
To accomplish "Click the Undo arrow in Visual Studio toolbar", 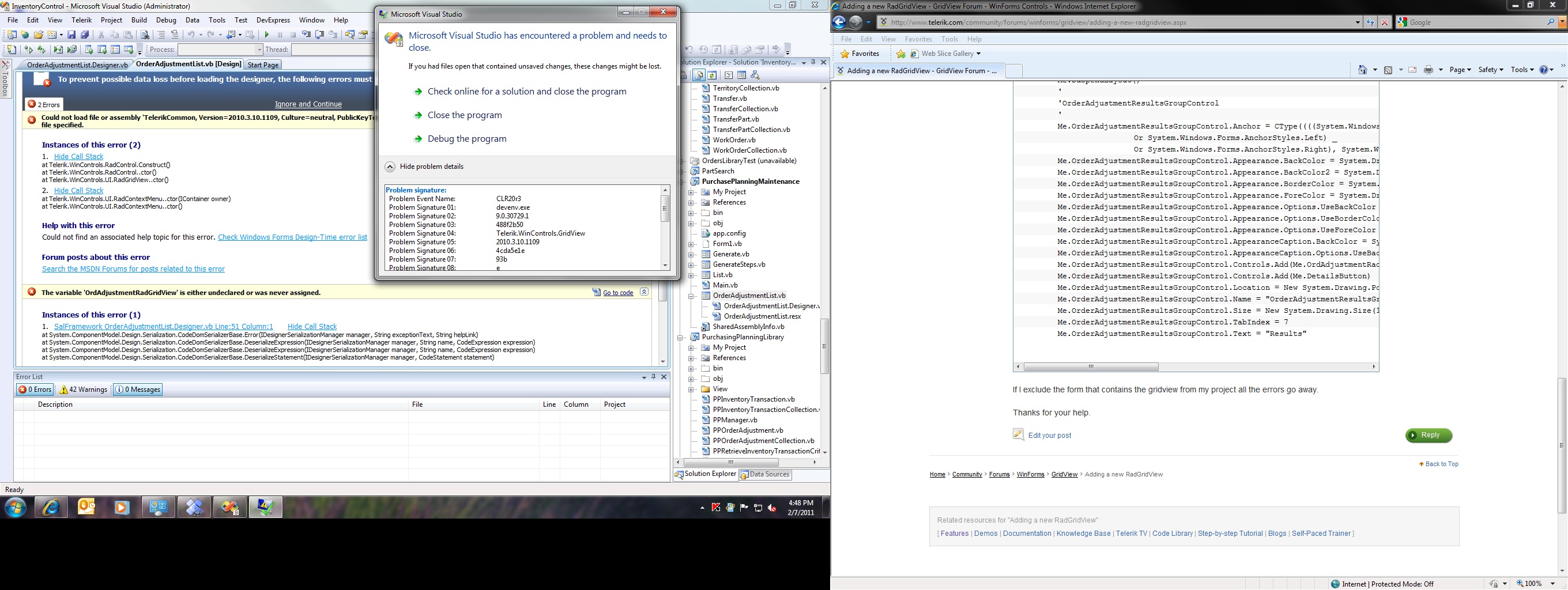I will 191,35.
